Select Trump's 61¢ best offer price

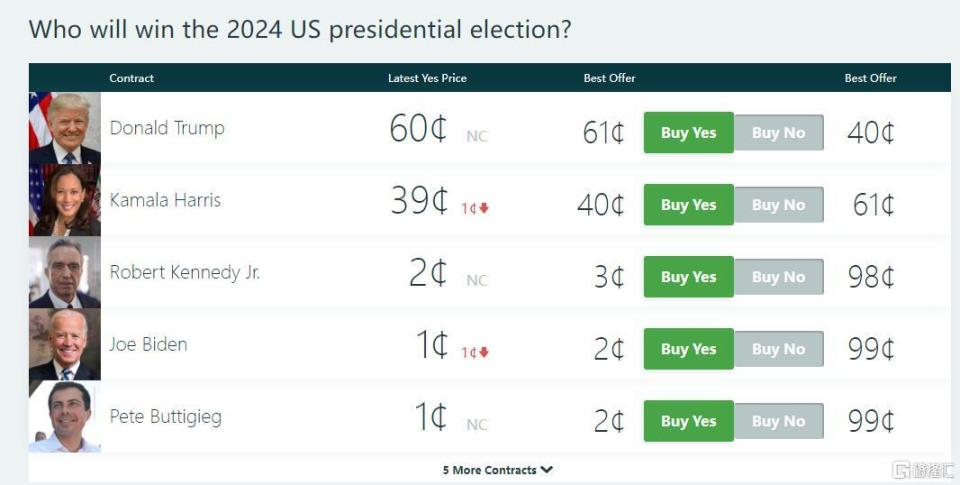(603, 133)
